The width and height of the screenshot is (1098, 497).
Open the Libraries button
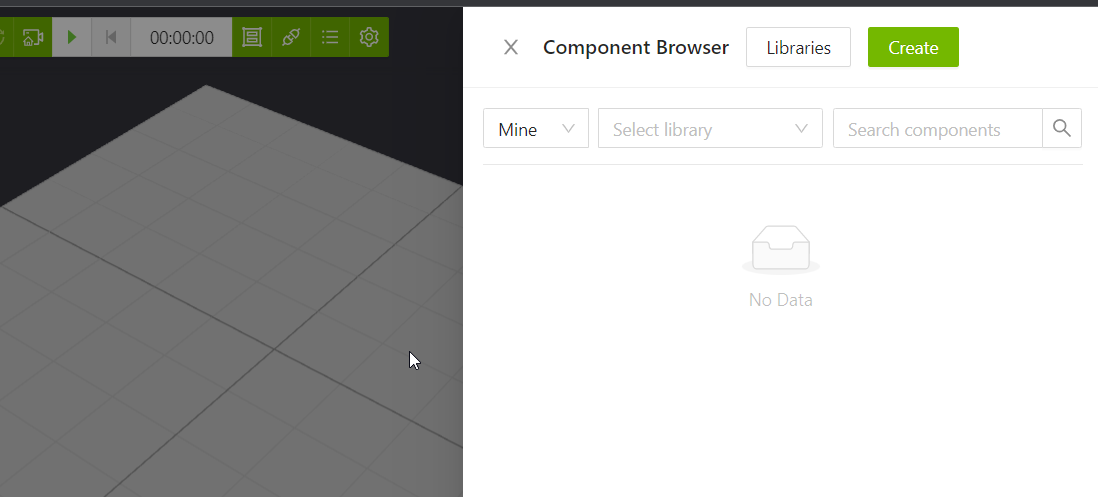coord(798,48)
